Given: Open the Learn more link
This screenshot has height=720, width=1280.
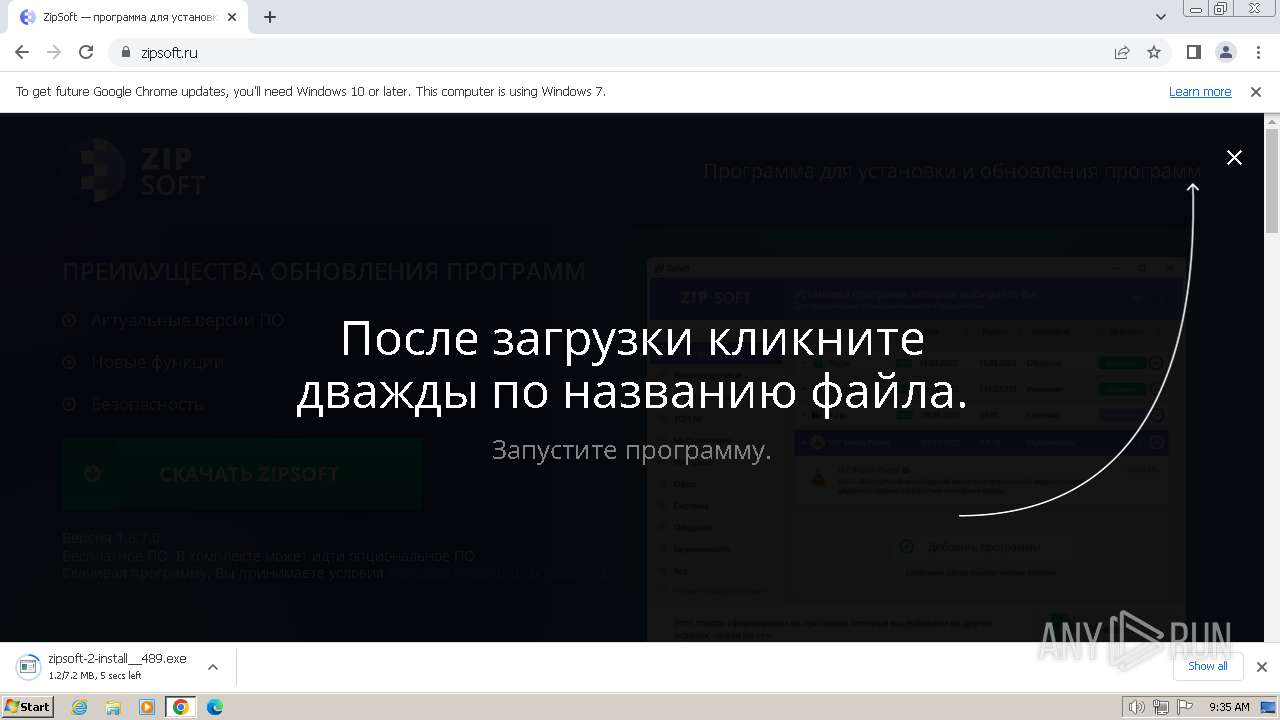Looking at the screenshot, I should tap(1200, 91).
